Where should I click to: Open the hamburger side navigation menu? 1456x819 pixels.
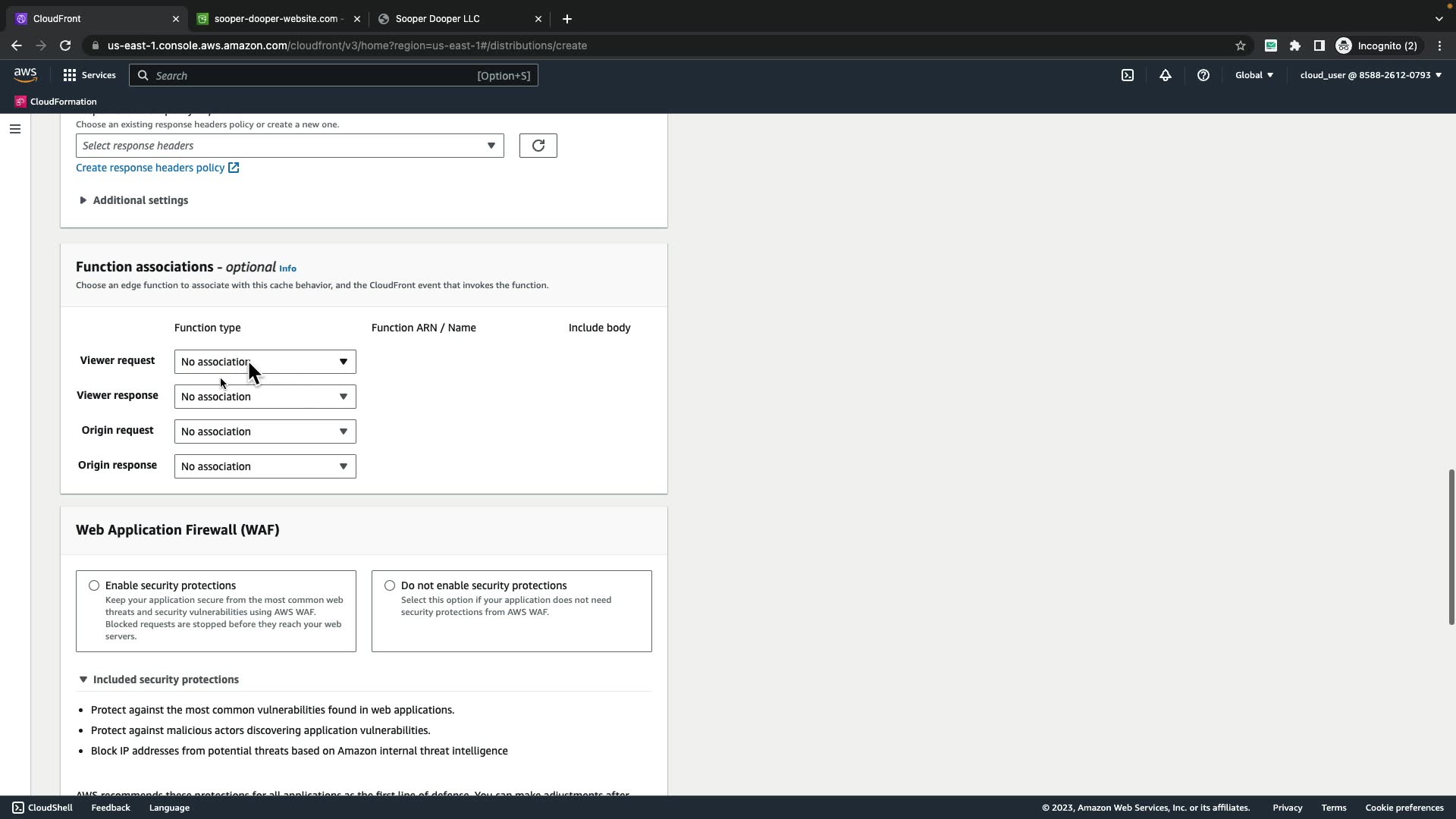[x=14, y=129]
